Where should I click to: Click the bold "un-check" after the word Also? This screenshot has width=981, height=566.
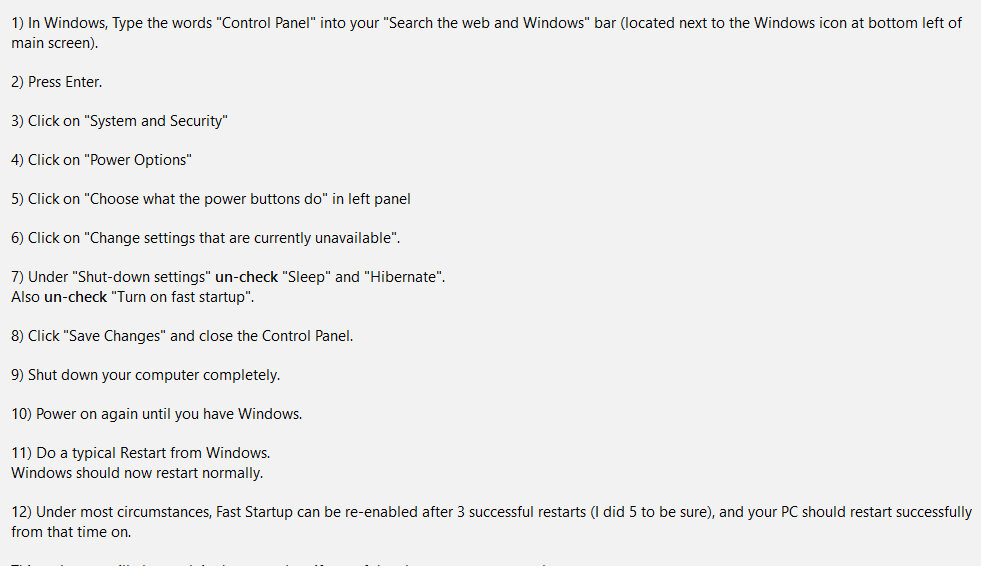tap(76, 297)
